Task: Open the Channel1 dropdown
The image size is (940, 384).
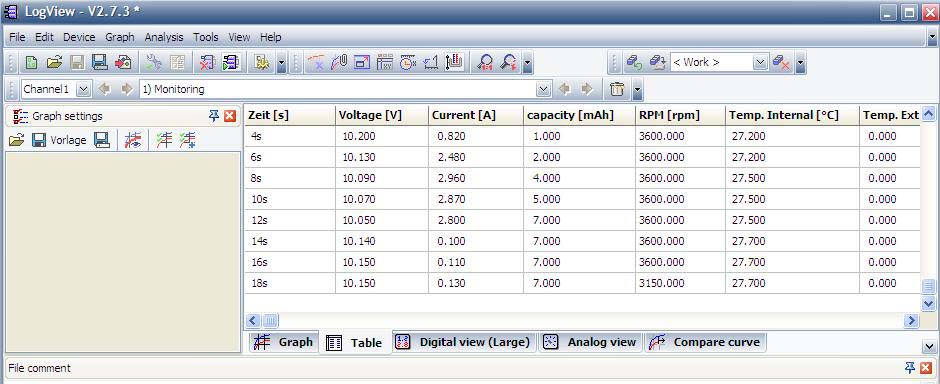Action: tap(83, 89)
